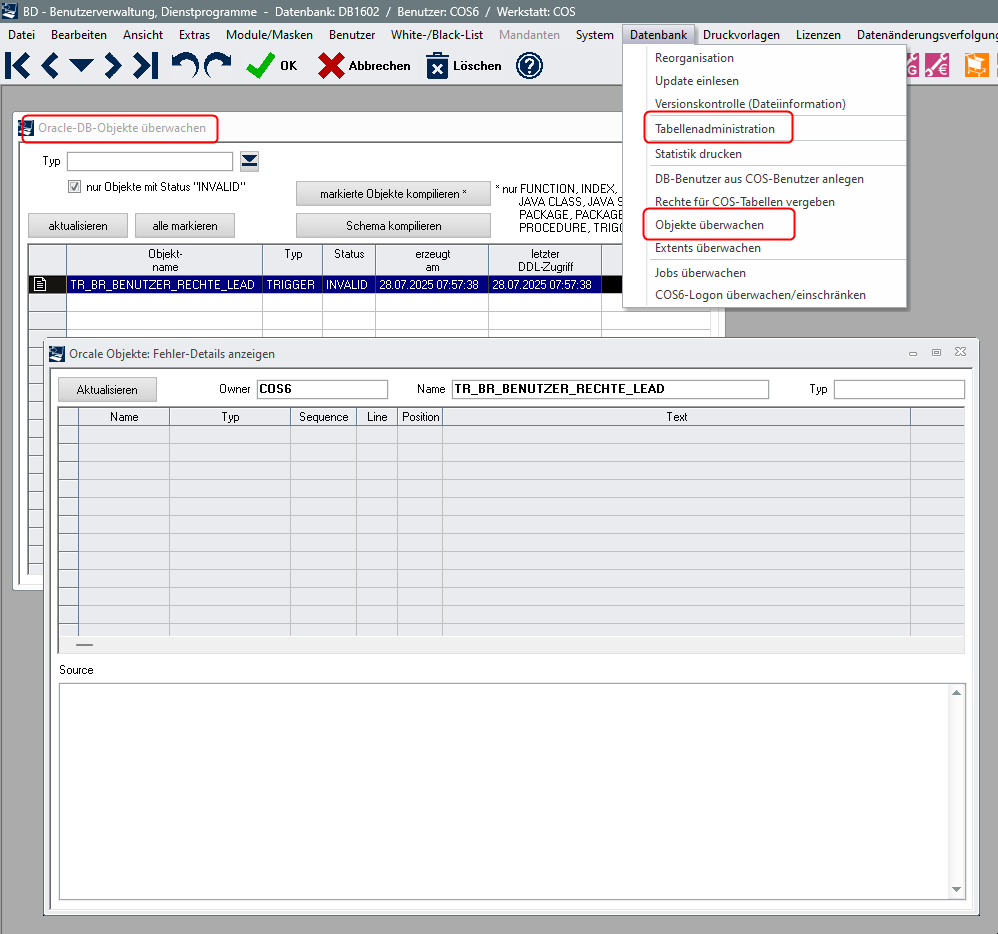Click the red X Abbrechen icon
Image resolution: width=998 pixels, height=934 pixels.
331,66
